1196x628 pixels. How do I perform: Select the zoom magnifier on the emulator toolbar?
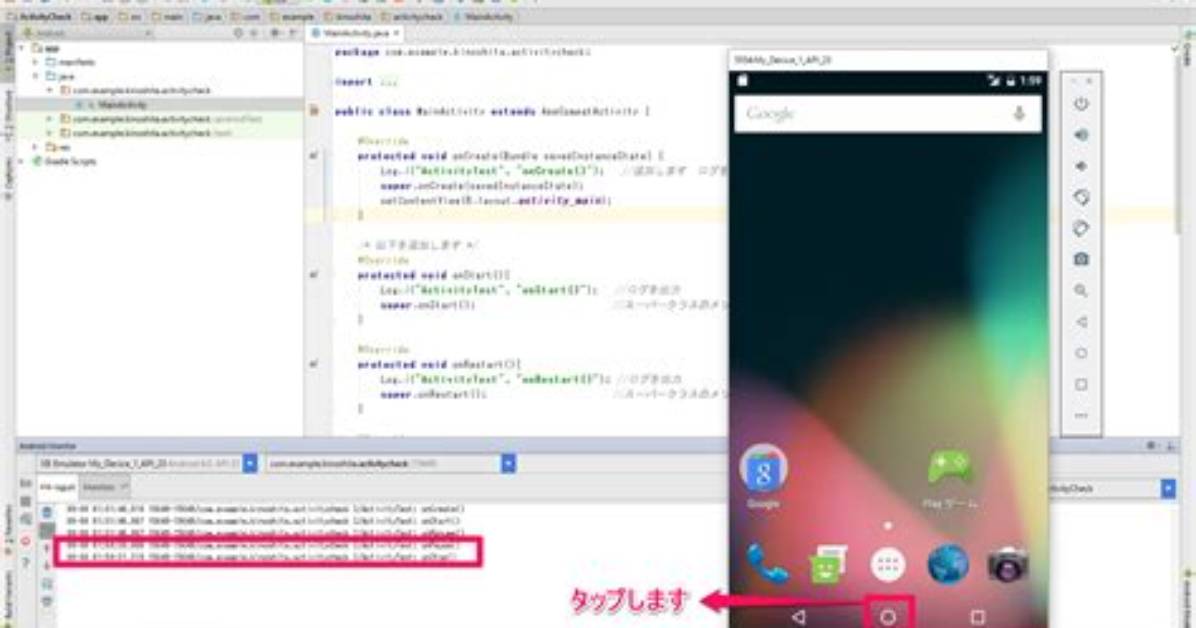pyautogui.click(x=1081, y=291)
